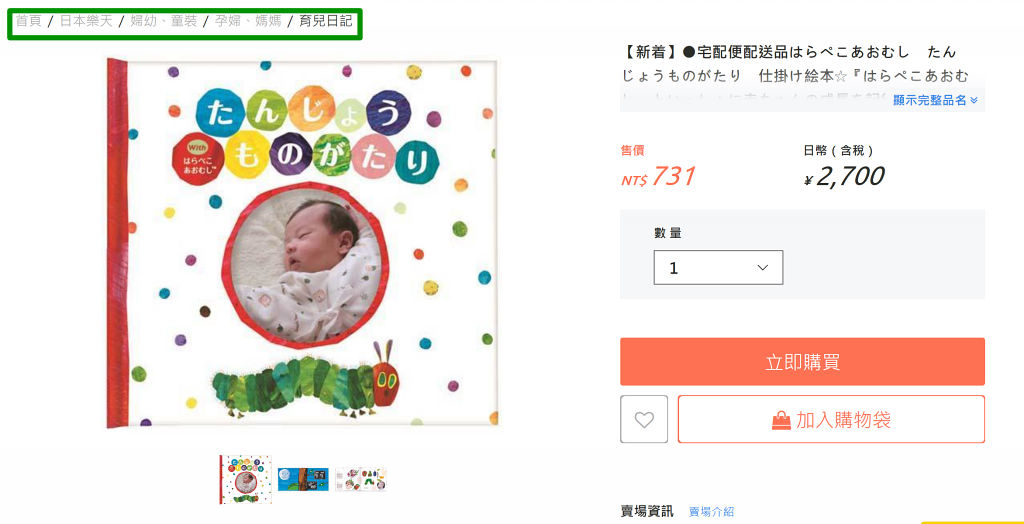Go to 首頁 in the breadcrumb
Viewport: 1024px width, 524px height.
coord(28,21)
